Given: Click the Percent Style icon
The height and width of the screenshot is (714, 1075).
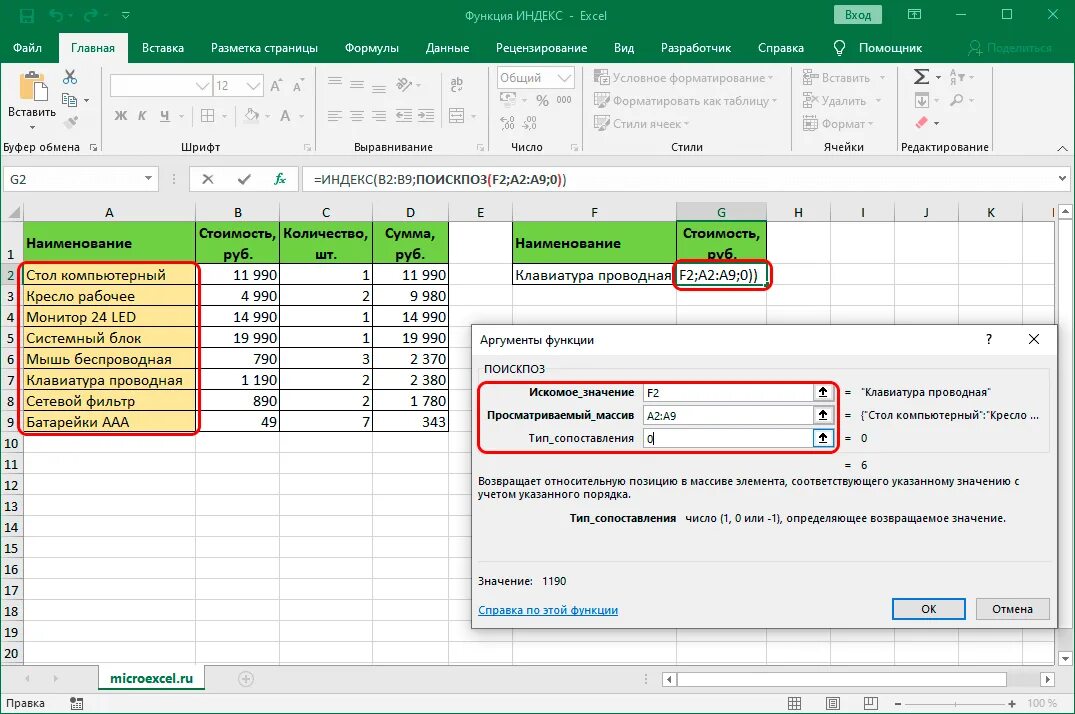Looking at the screenshot, I should (x=542, y=101).
